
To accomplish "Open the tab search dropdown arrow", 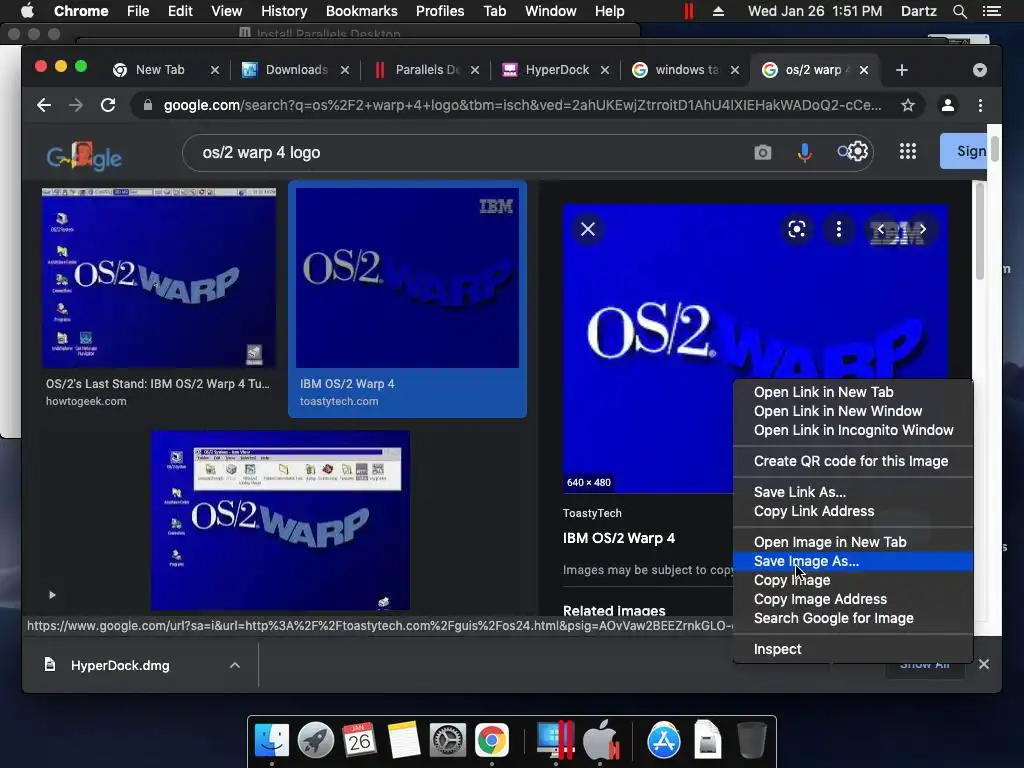I will tap(980, 70).
